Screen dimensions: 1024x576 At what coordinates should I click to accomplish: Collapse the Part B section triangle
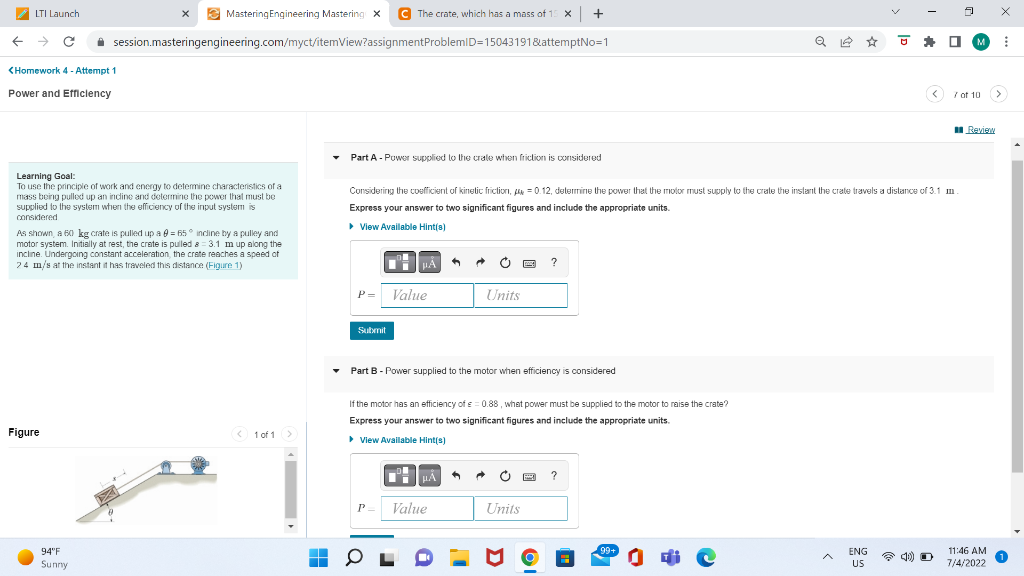click(x=335, y=370)
